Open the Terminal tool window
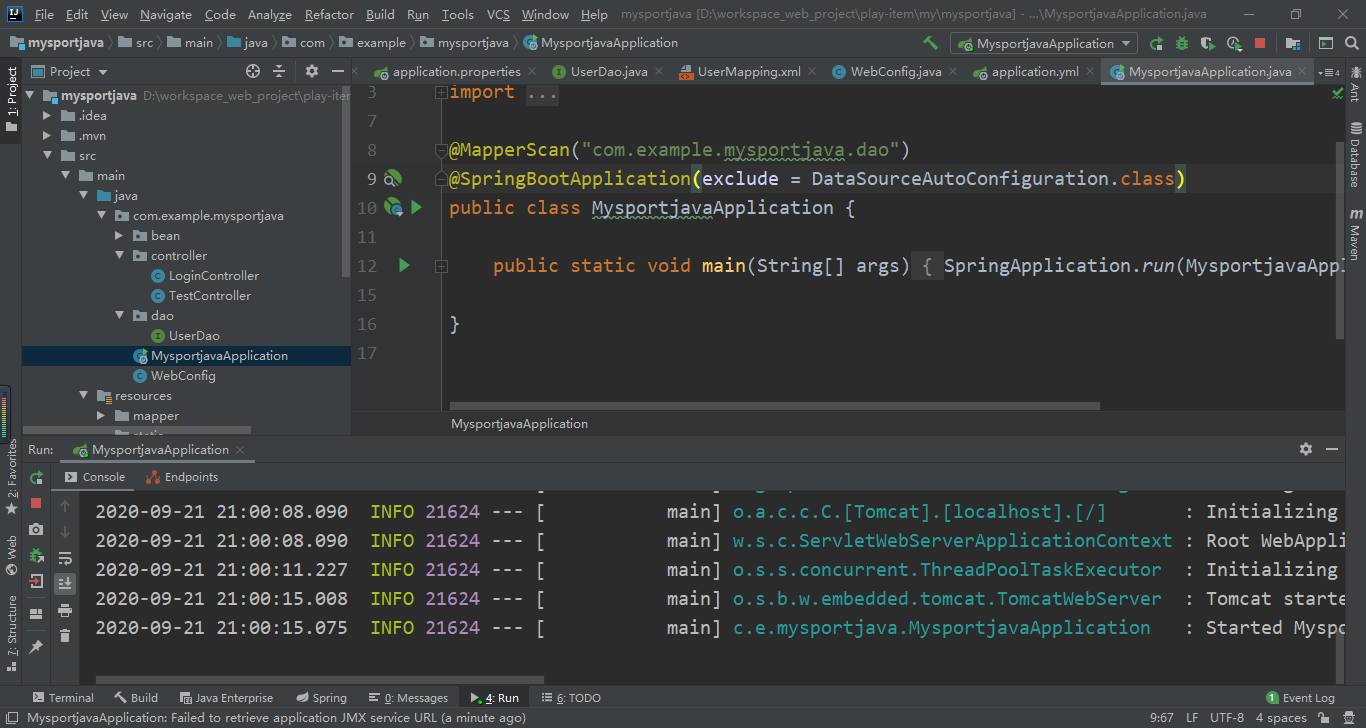 [x=63, y=698]
